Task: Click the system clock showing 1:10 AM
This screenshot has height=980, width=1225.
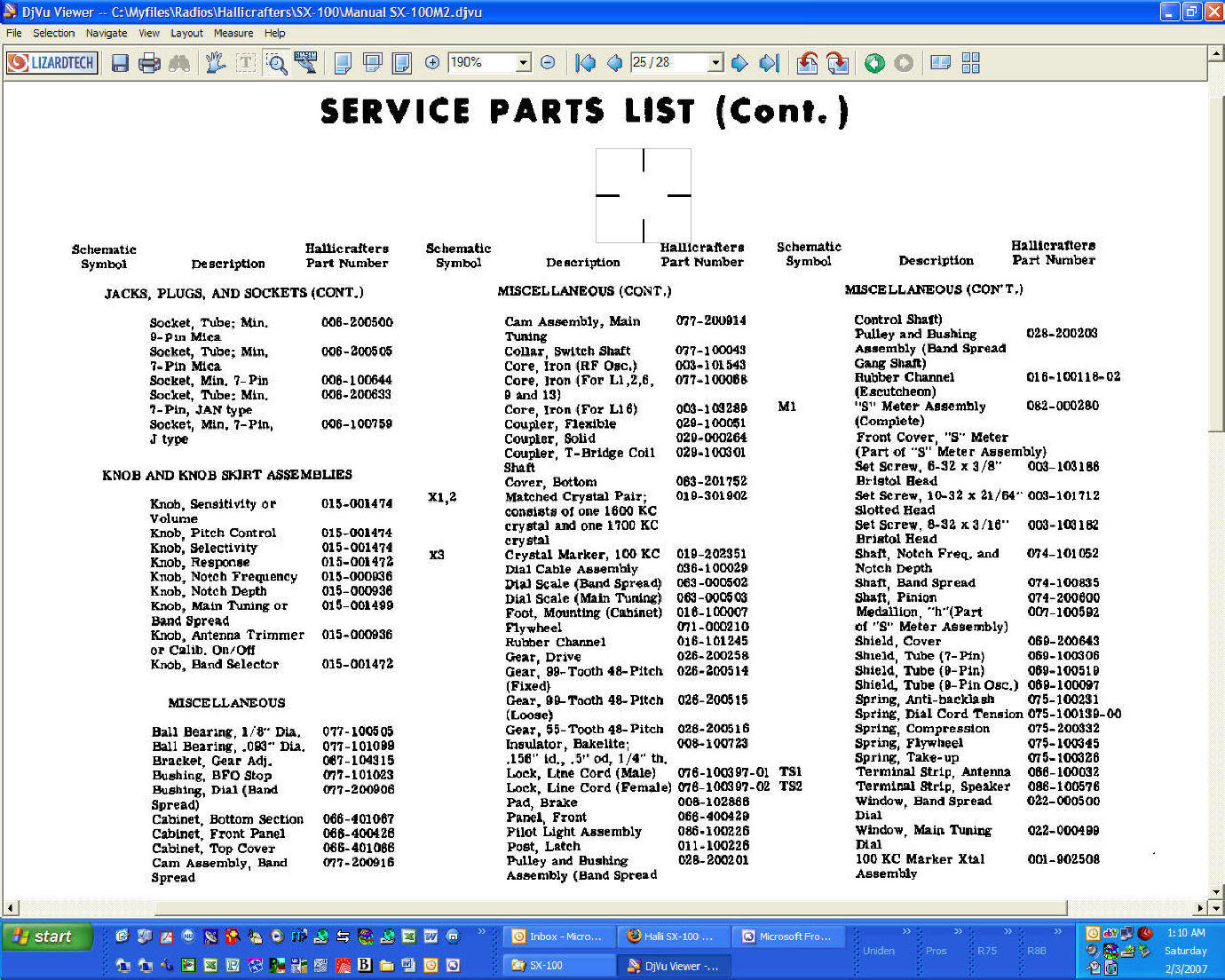Action: click(x=1186, y=933)
